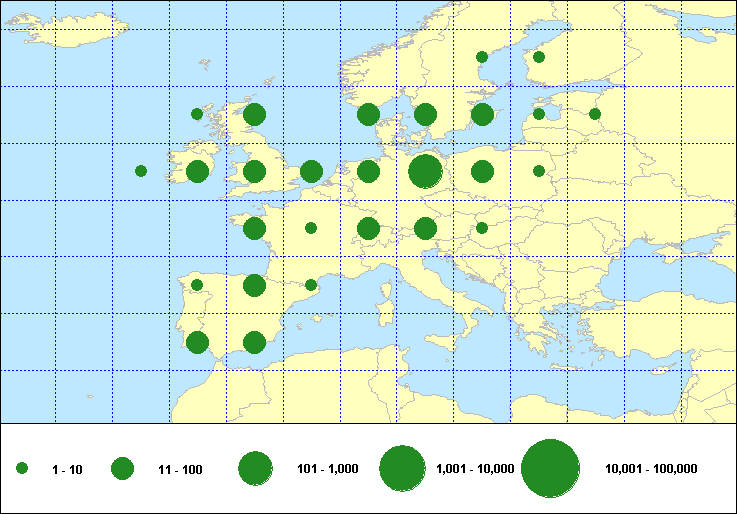Click the largest green circle over Germany
The image size is (737, 514).
[425, 171]
